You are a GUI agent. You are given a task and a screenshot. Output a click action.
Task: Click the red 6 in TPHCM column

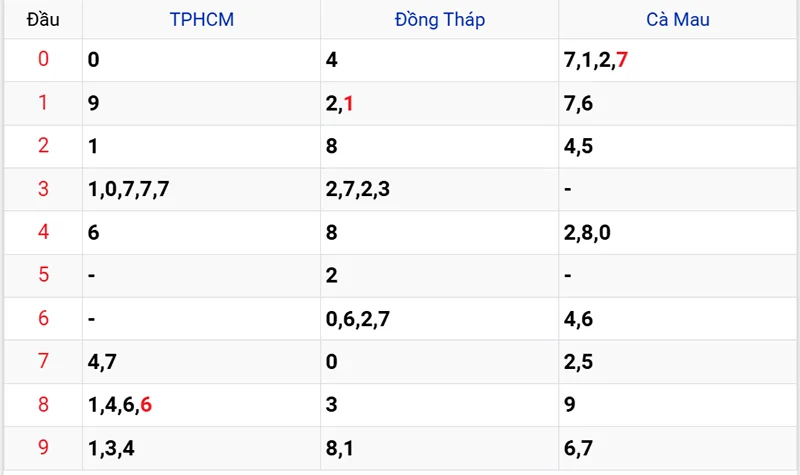146,404
